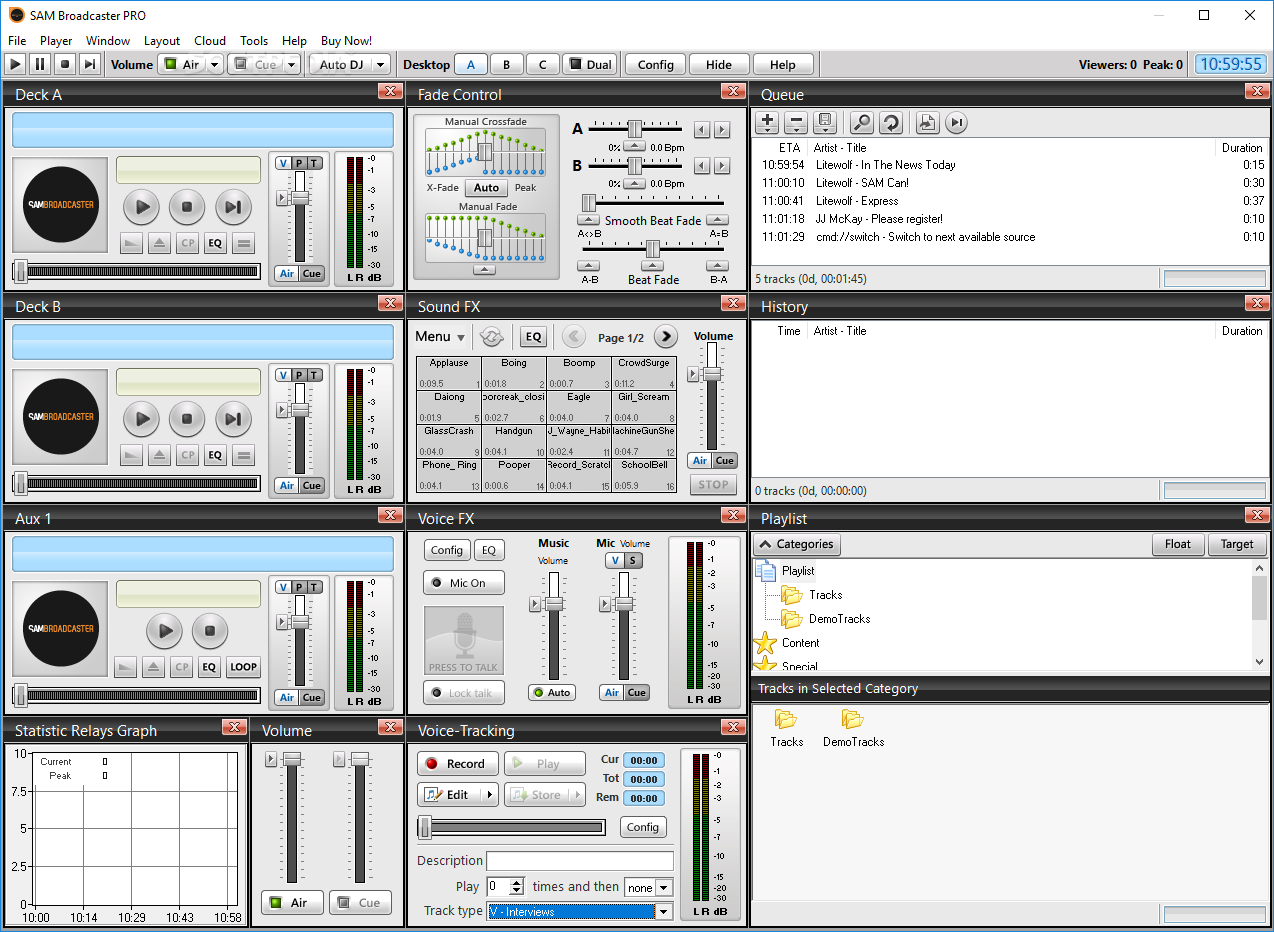Open the File menu

coord(17,41)
